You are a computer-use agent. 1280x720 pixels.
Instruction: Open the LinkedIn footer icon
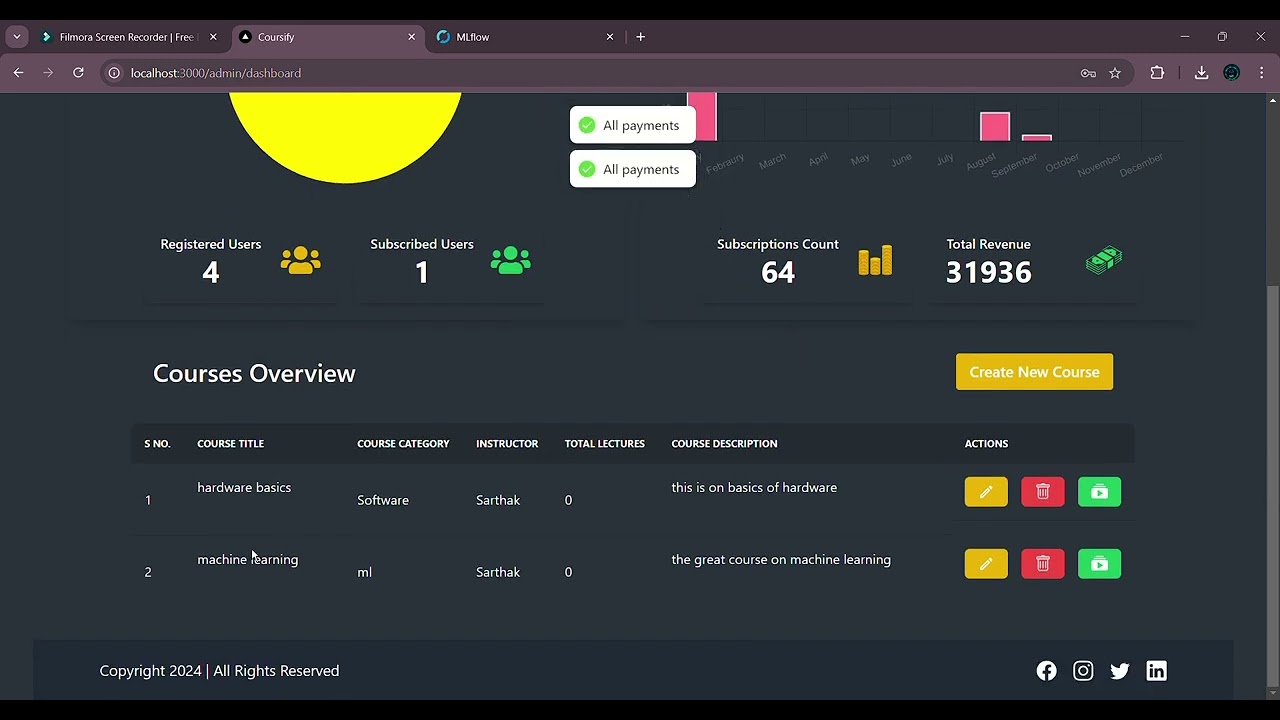(1156, 671)
